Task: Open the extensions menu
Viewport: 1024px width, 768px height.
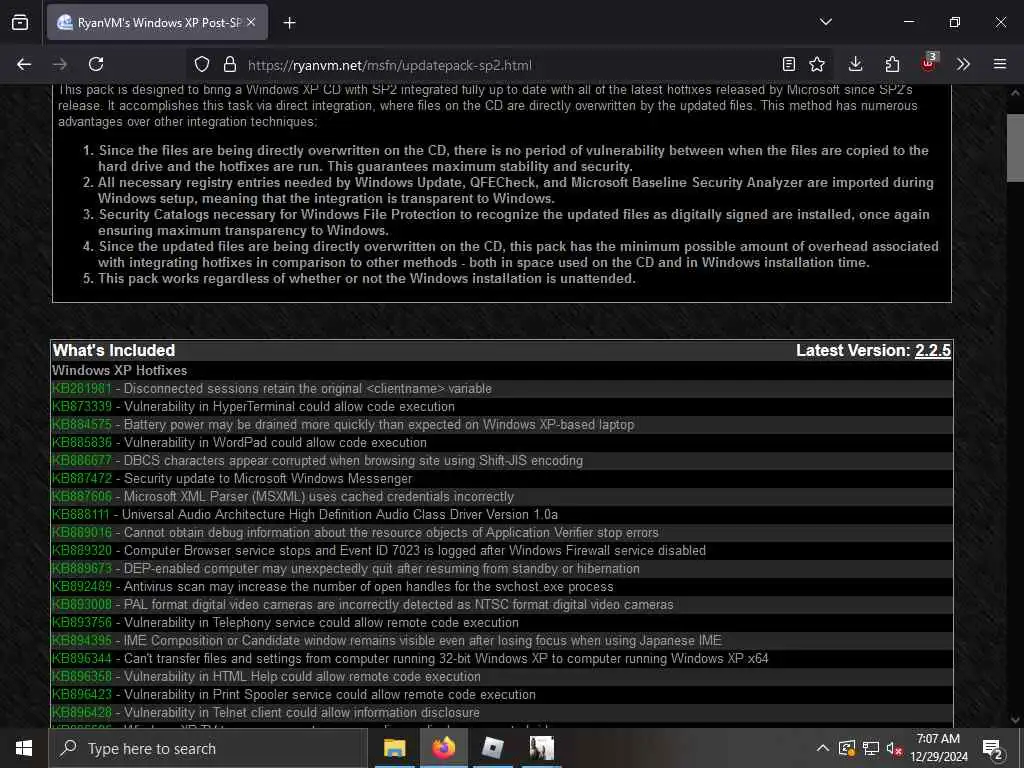Action: click(x=892, y=64)
